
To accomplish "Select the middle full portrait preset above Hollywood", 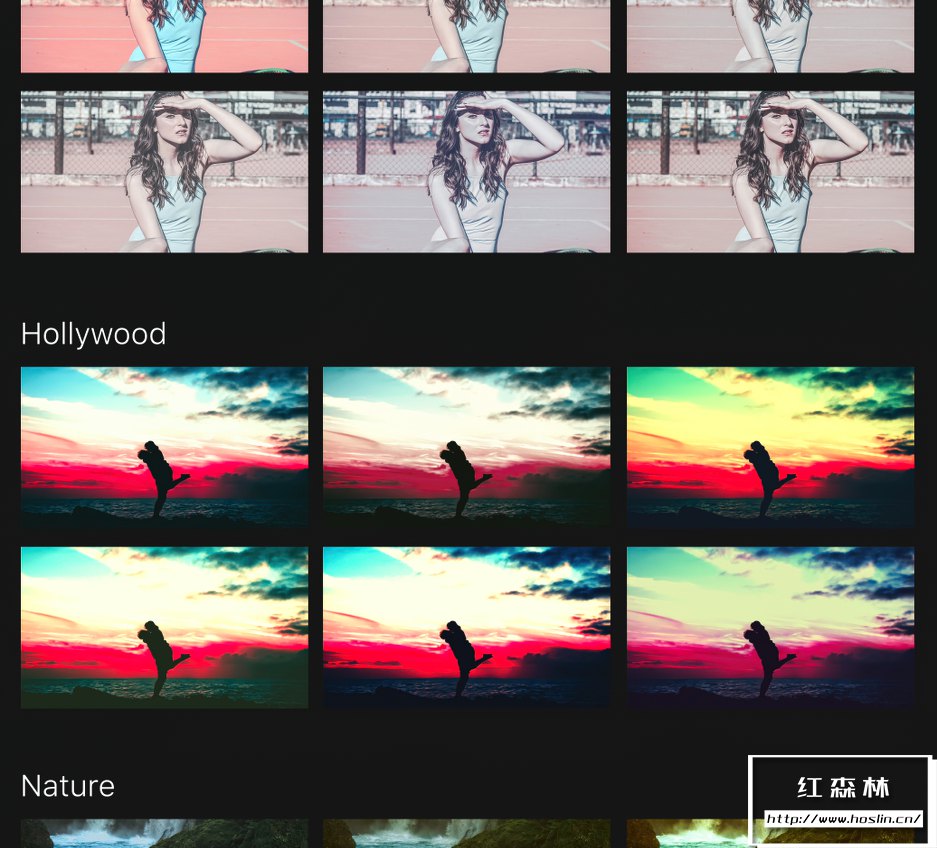I will pos(467,172).
